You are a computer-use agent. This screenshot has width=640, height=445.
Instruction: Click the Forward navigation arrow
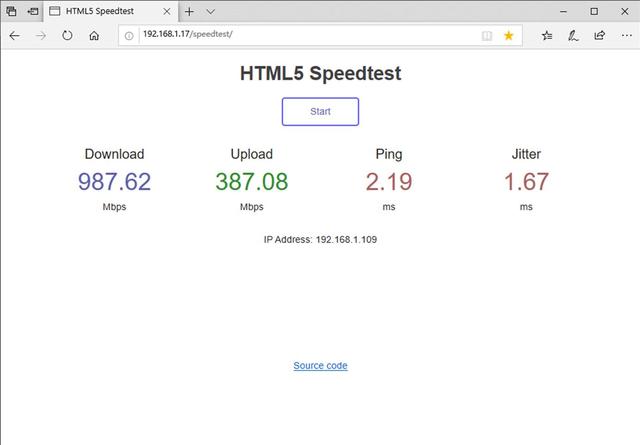point(41,35)
